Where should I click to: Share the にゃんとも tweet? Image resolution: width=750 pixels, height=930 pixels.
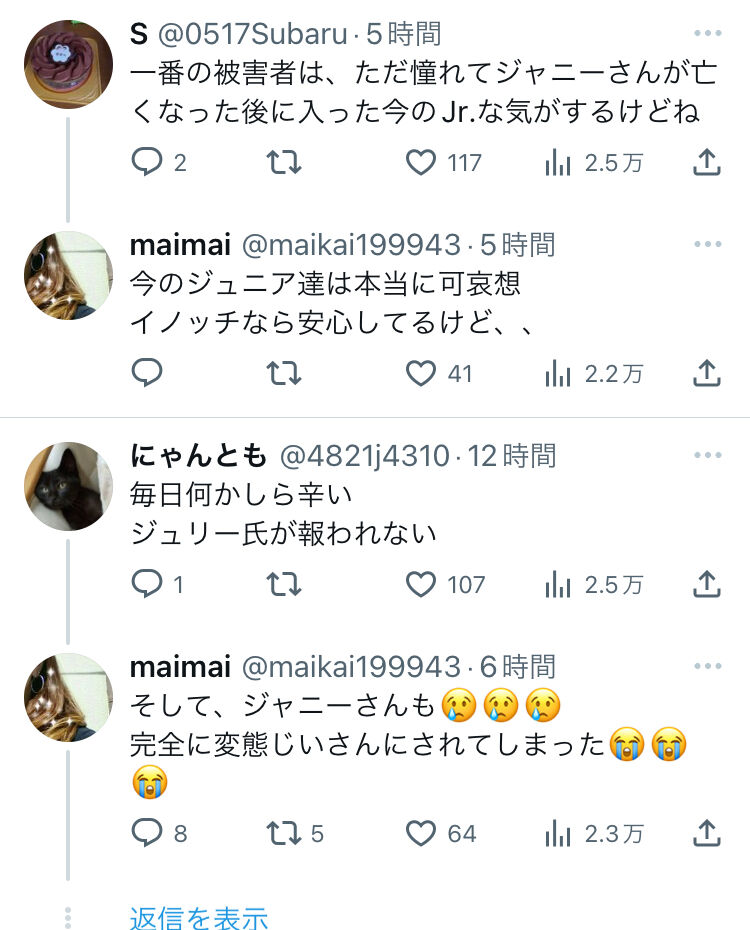pyautogui.click(x=706, y=584)
